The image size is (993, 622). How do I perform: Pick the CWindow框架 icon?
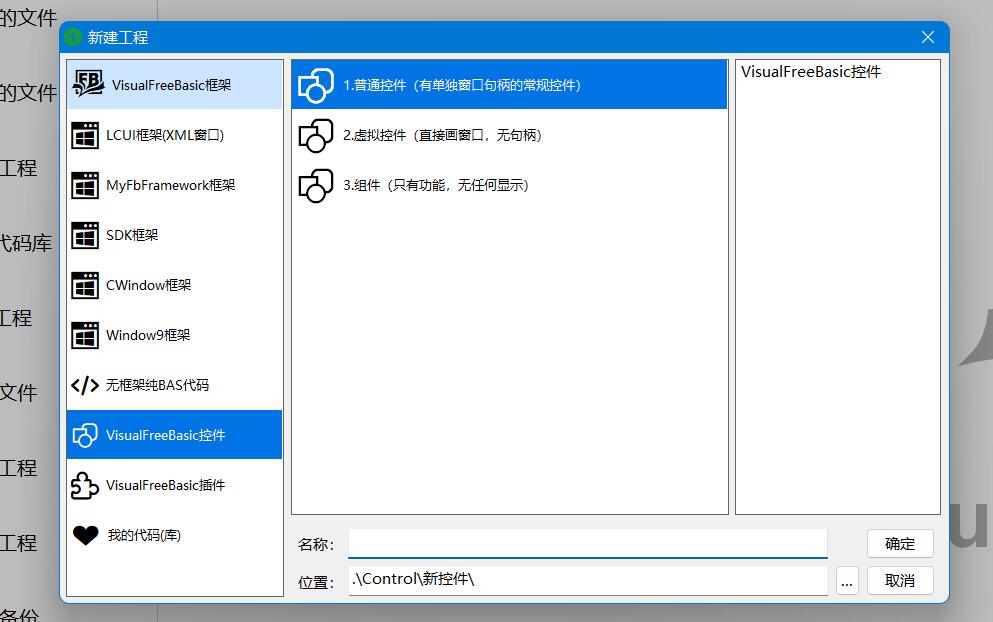(x=85, y=285)
